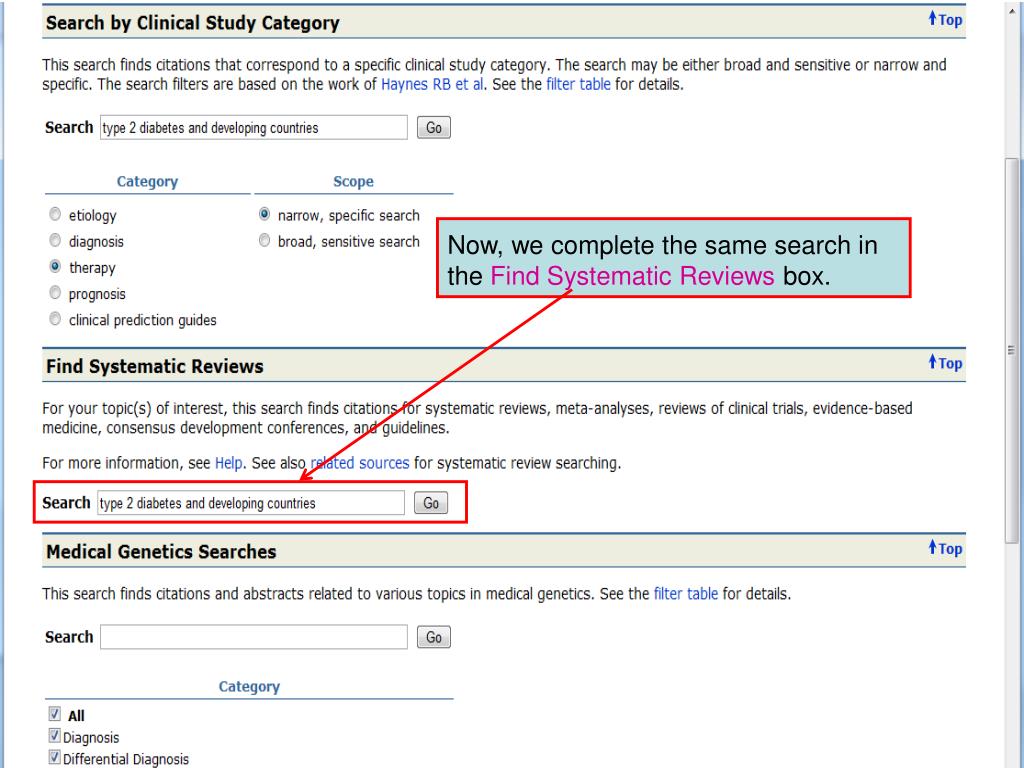The image size is (1024, 768).
Task: Open the related sources link
Action: (359, 463)
